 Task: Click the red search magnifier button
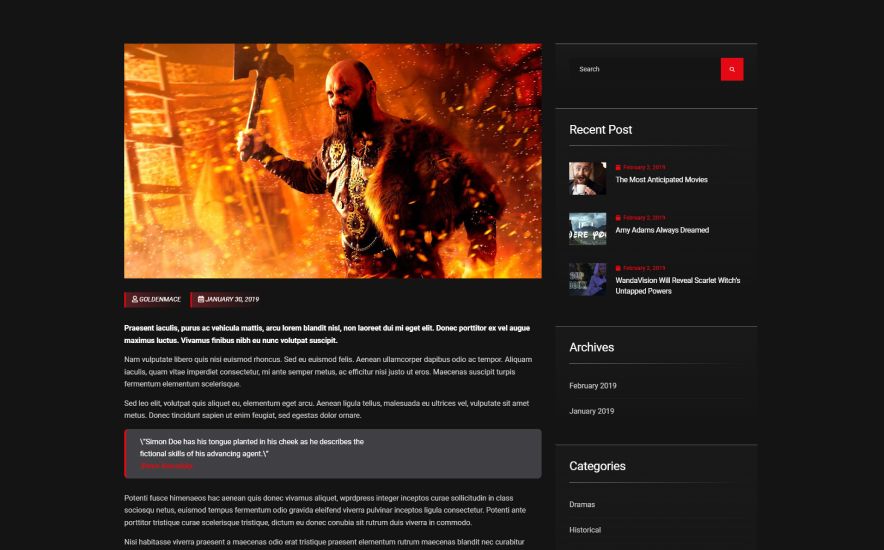pos(732,69)
